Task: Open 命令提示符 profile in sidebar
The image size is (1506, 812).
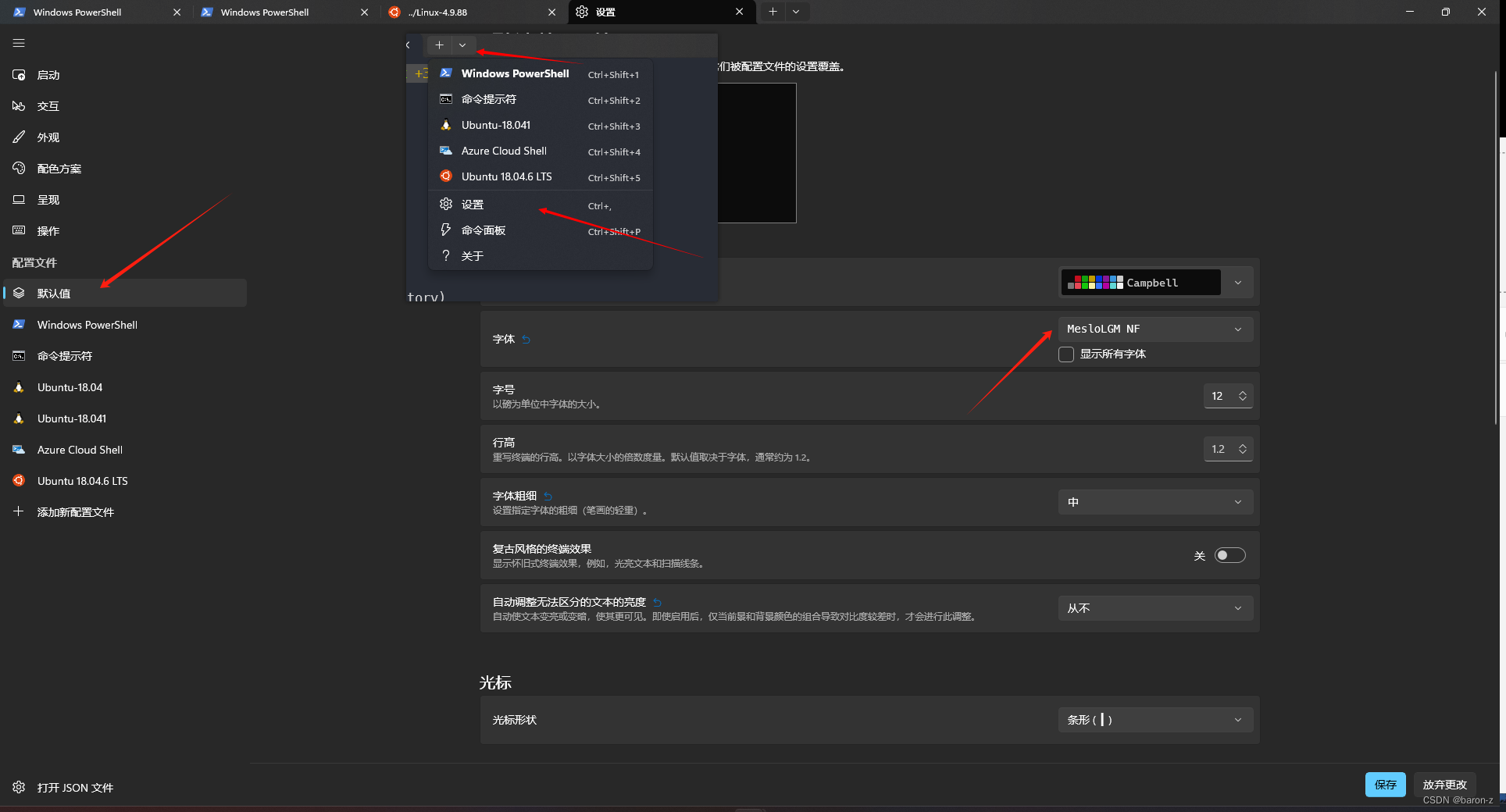Action: click(x=125, y=356)
